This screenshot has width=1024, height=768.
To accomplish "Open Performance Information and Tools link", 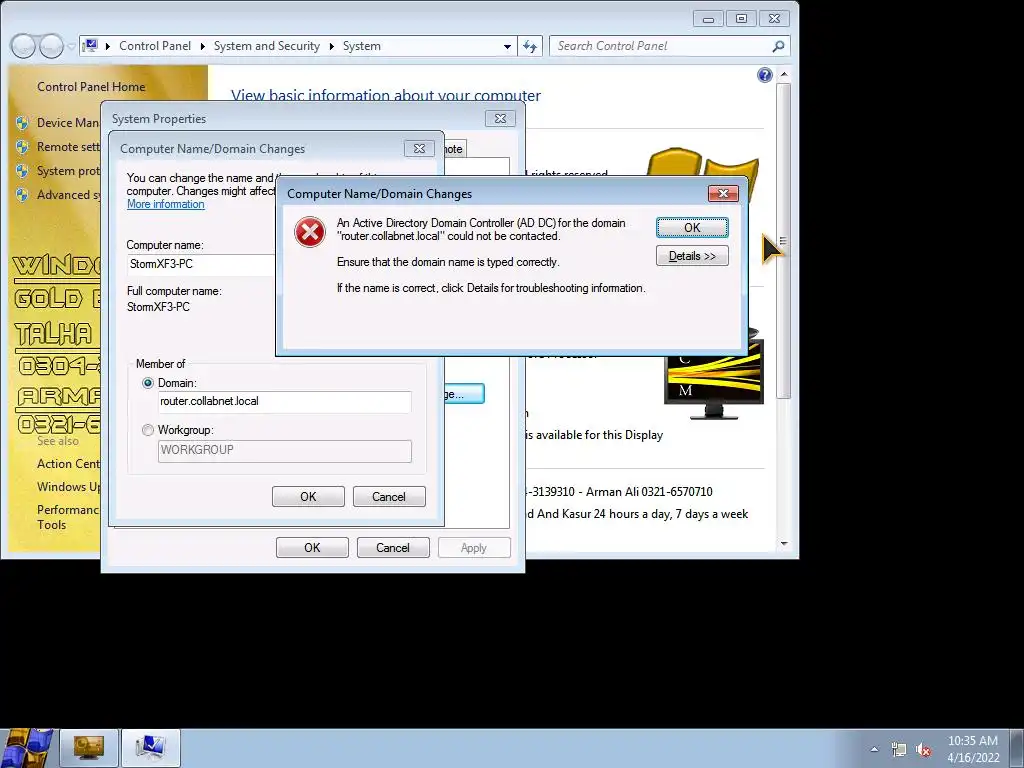I will point(68,517).
